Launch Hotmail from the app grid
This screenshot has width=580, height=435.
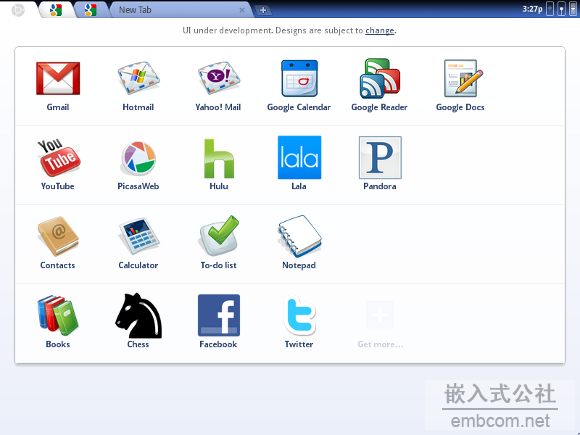coord(138,78)
